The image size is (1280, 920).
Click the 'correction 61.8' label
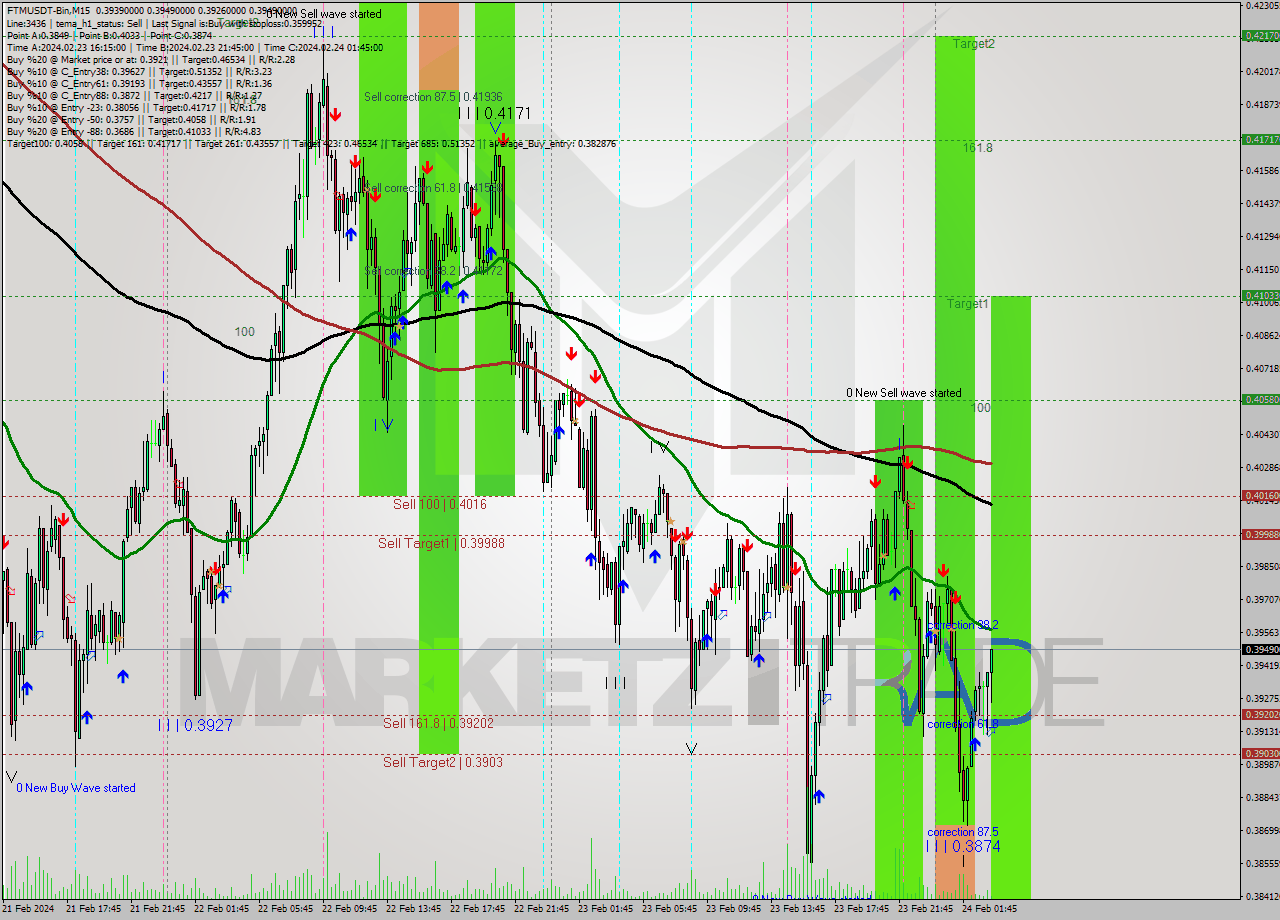click(x=962, y=724)
